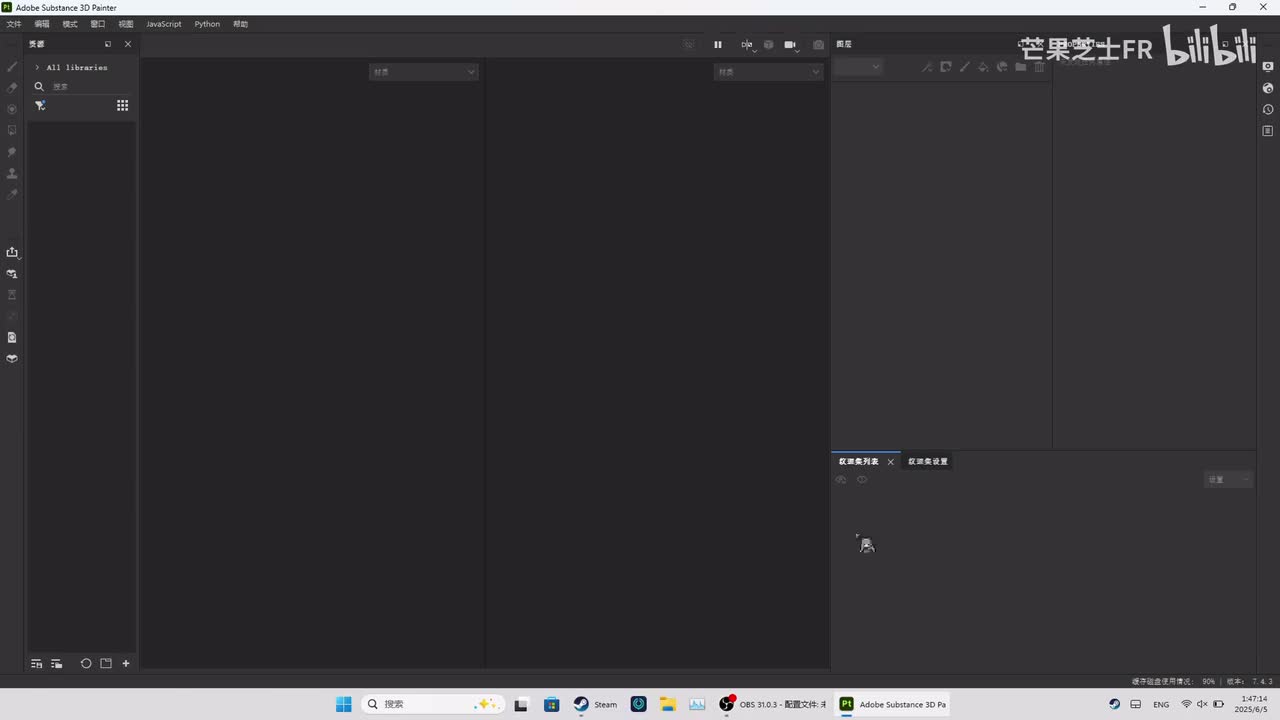Open the 模式 menu
Image resolution: width=1280 pixels, height=720 pixels.
point(70,24)
